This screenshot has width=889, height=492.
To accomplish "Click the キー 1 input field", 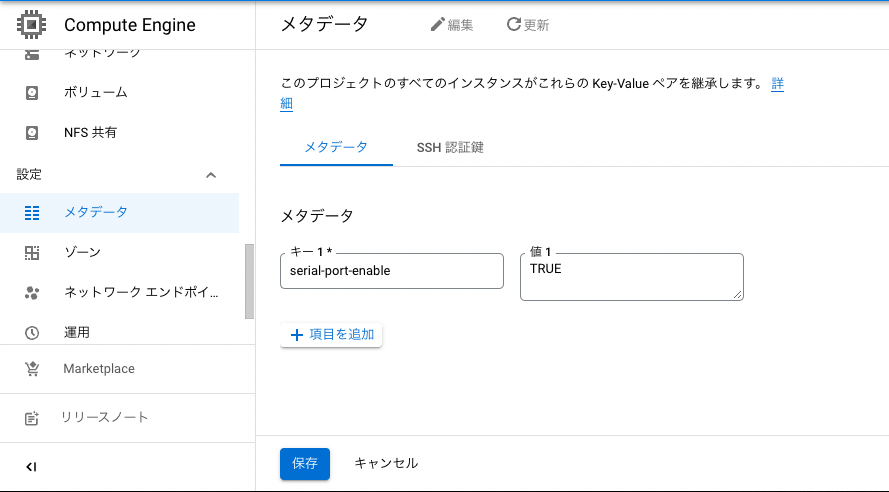I will coord(392,271).
